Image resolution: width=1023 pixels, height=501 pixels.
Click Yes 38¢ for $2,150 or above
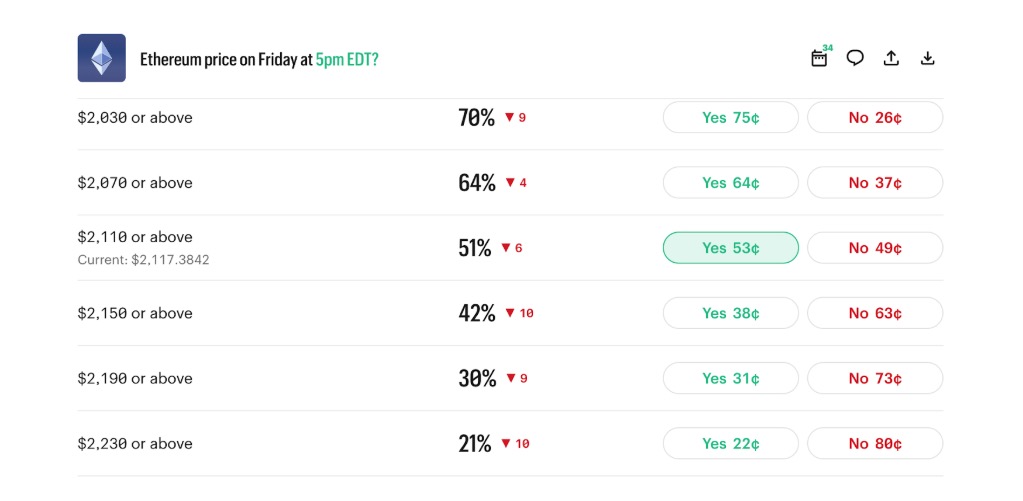pyautogui.click(x=730, y=313)
